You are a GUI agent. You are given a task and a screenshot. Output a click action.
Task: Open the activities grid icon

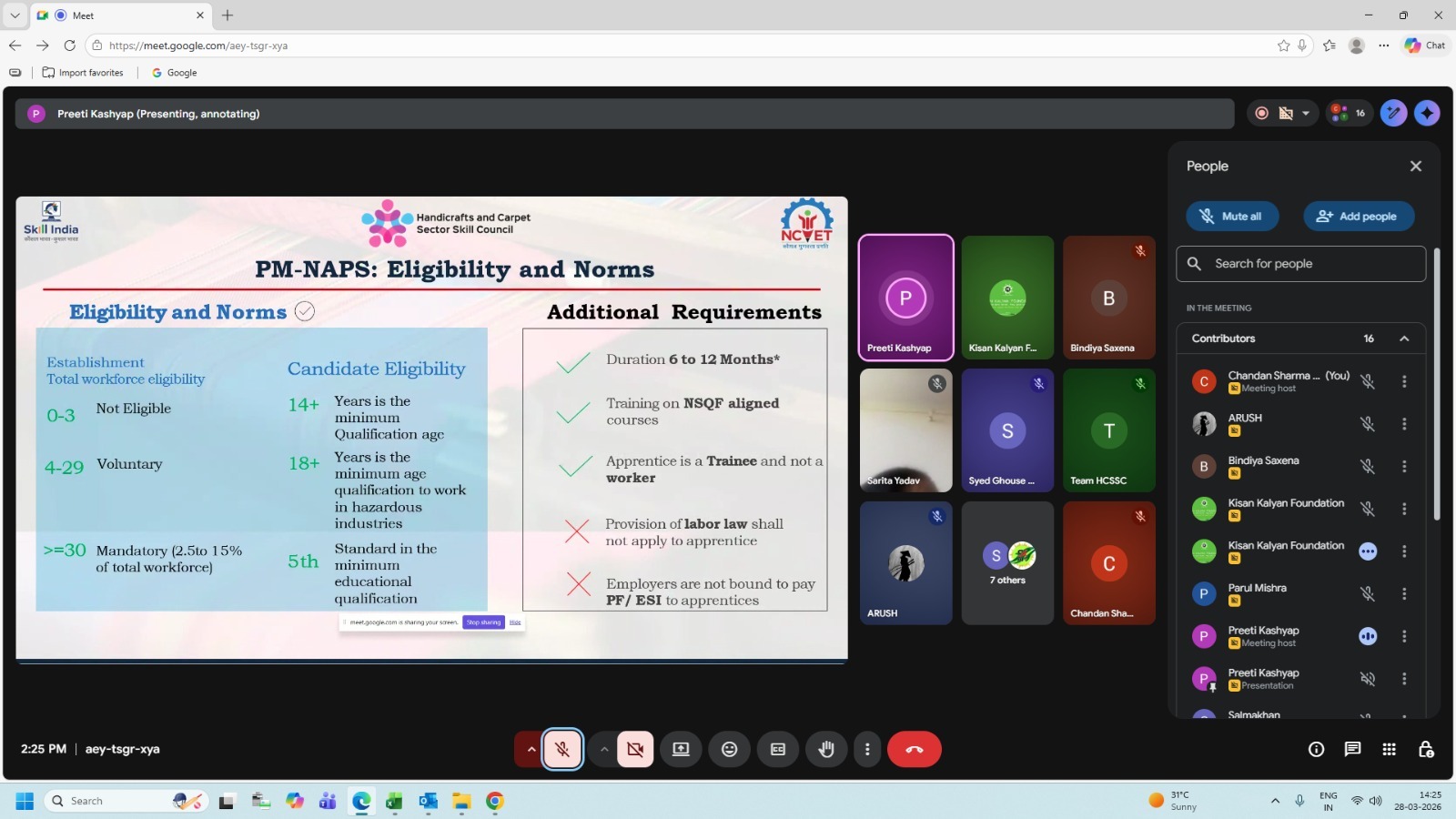click(x=1389, y=749)
